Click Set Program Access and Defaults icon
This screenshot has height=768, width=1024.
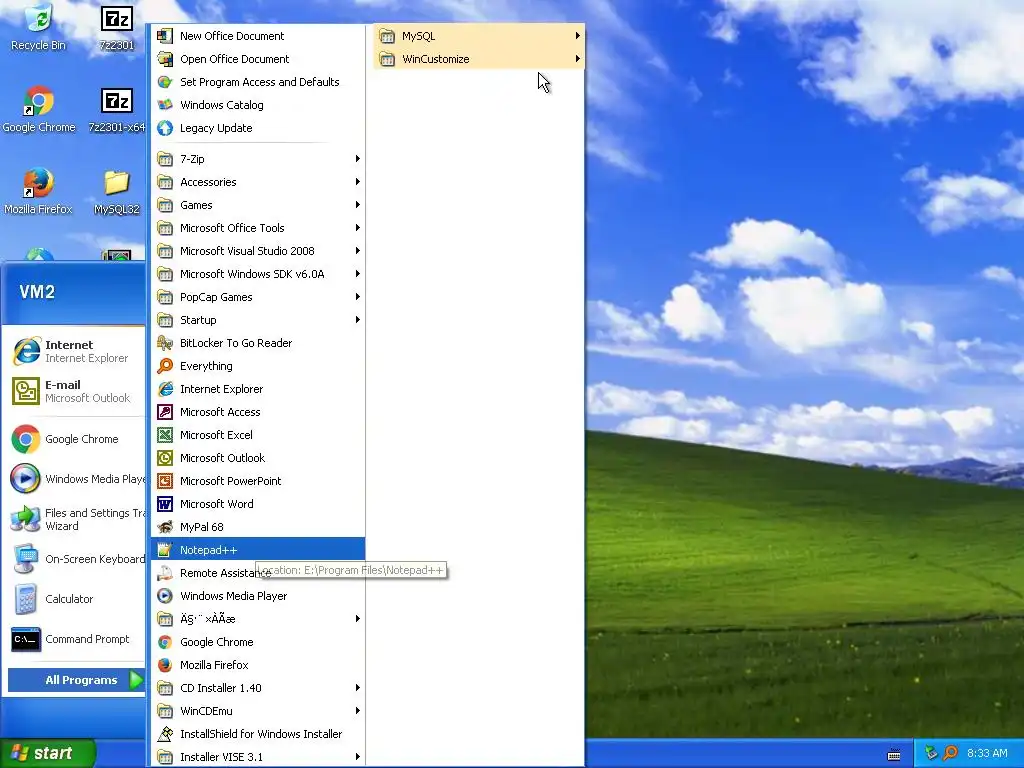tap(165, 82)
